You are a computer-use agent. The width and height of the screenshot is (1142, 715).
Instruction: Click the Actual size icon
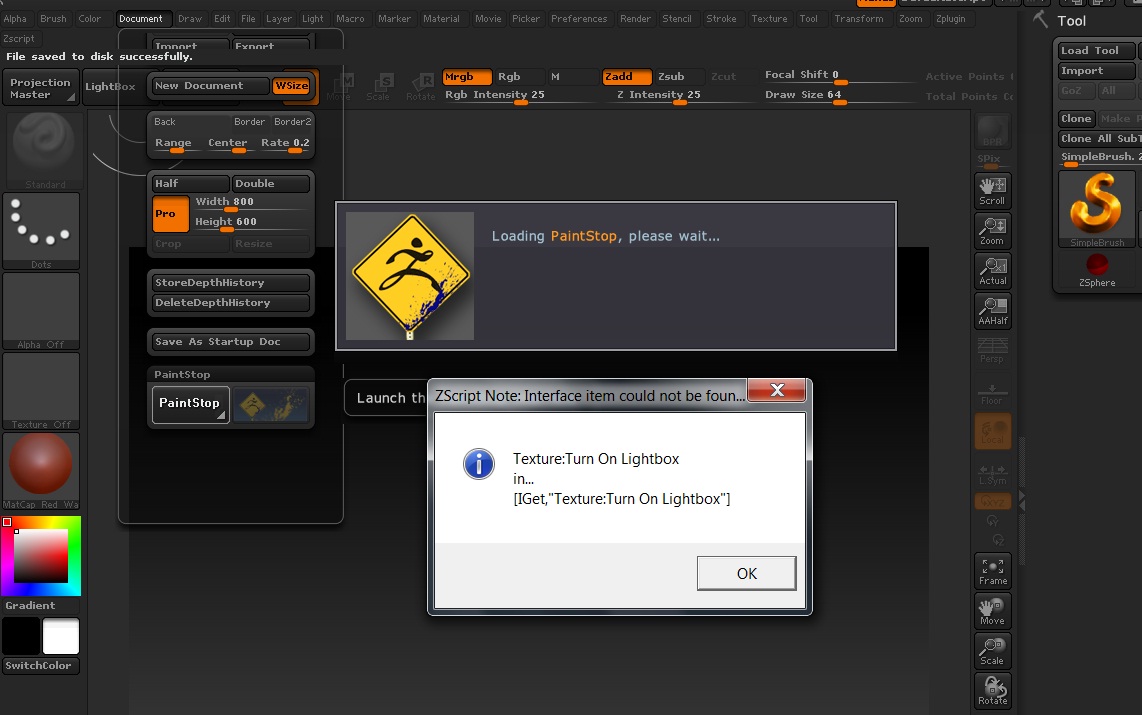(992, 271)
